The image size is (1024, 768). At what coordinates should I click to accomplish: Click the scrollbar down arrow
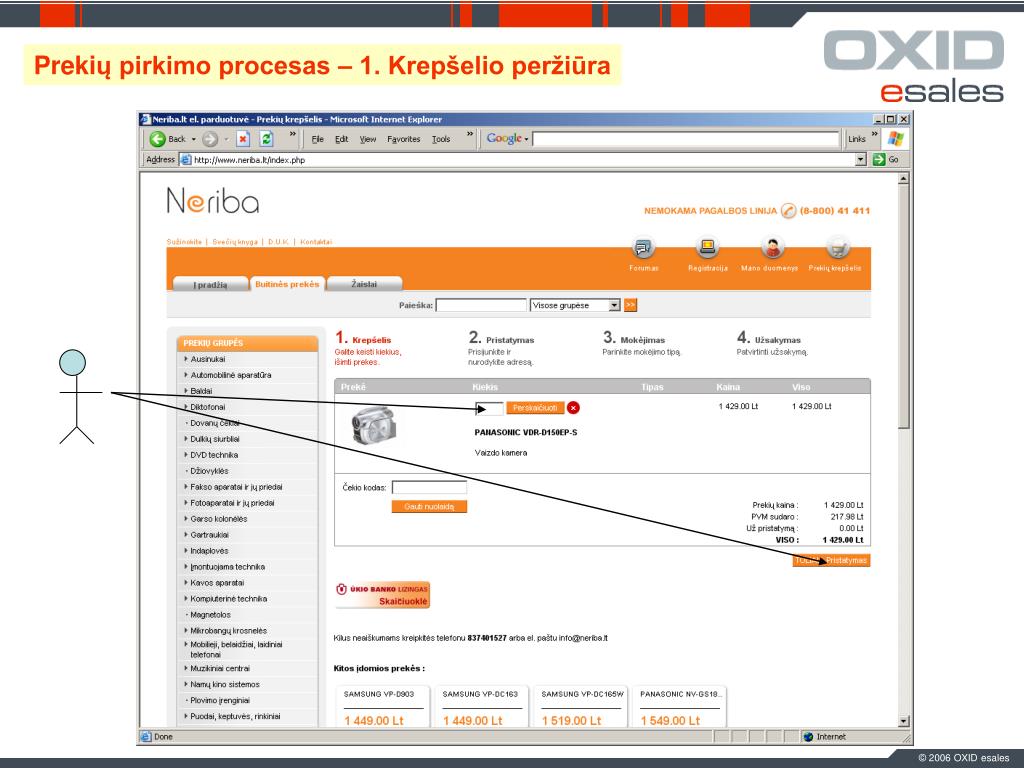tap(903, 721)
